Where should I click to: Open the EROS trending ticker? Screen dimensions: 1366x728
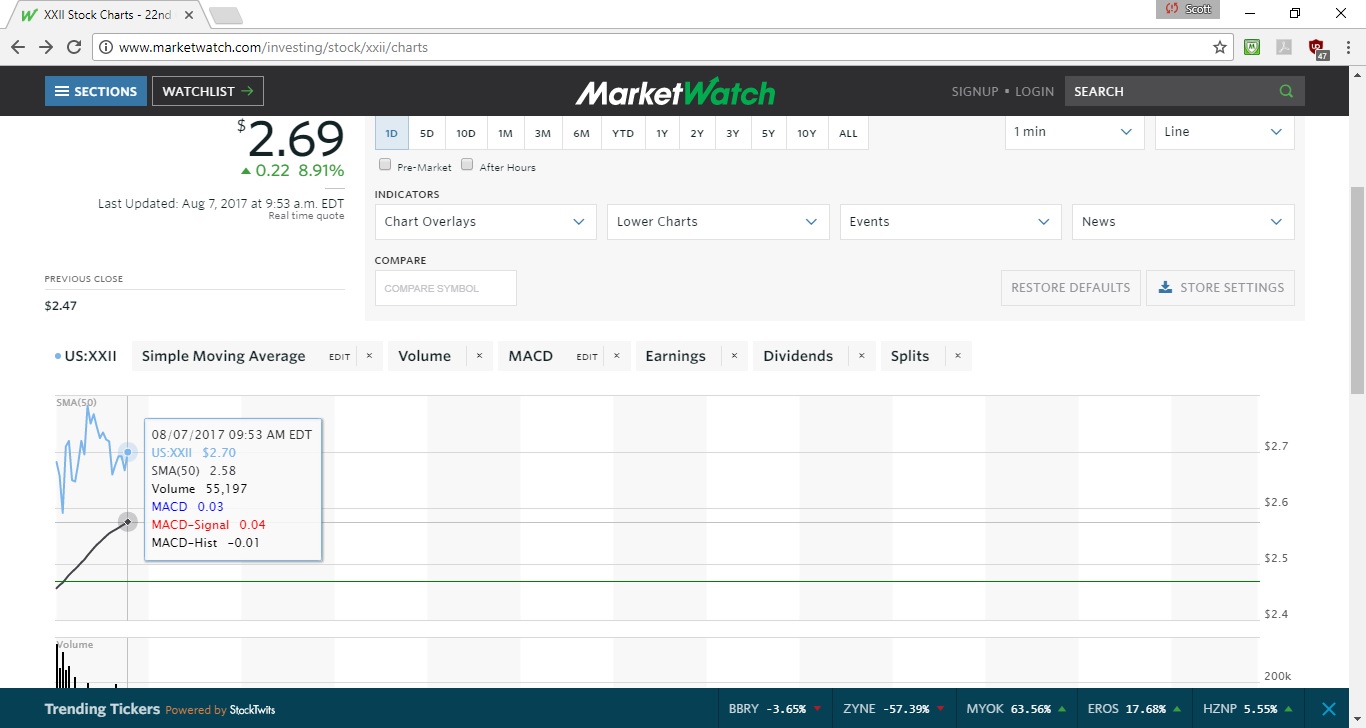1135,709
